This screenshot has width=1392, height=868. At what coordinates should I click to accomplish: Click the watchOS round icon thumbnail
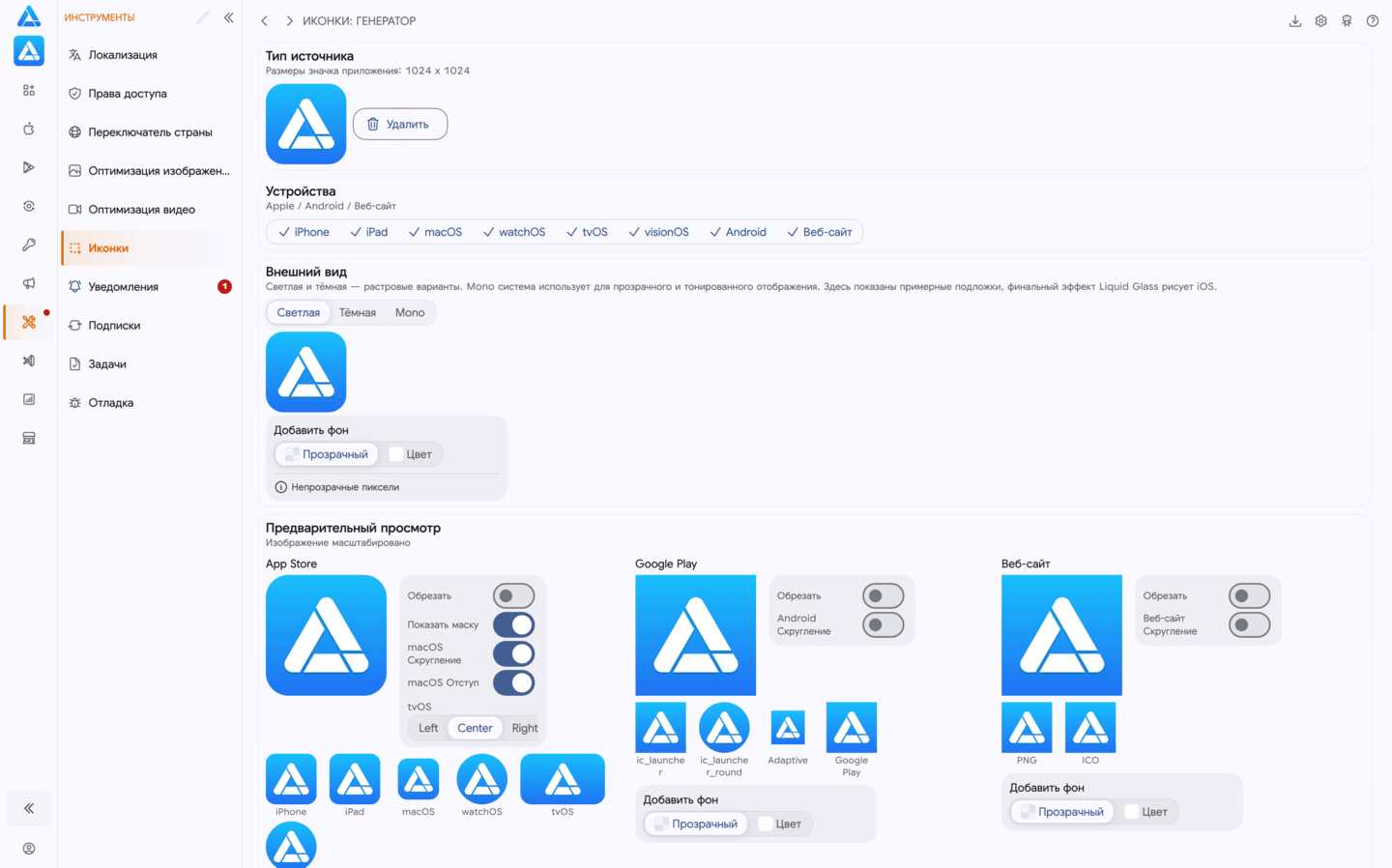click(x=481, y=779)
